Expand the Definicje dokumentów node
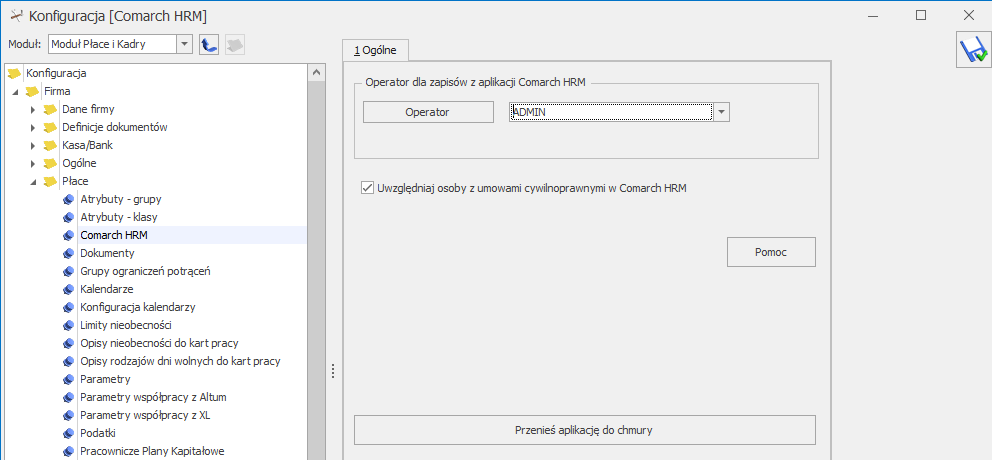 (x=34, y=127)
